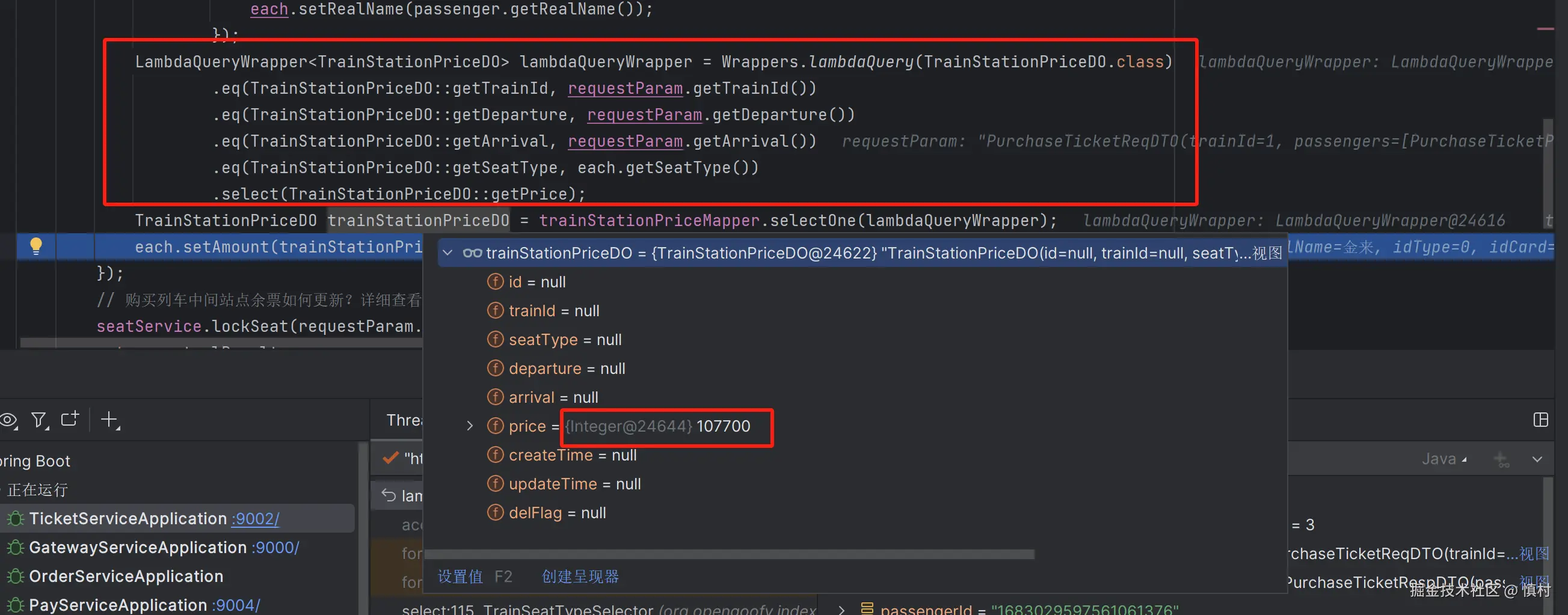Select the field icon for seatType

click(495, 340)
